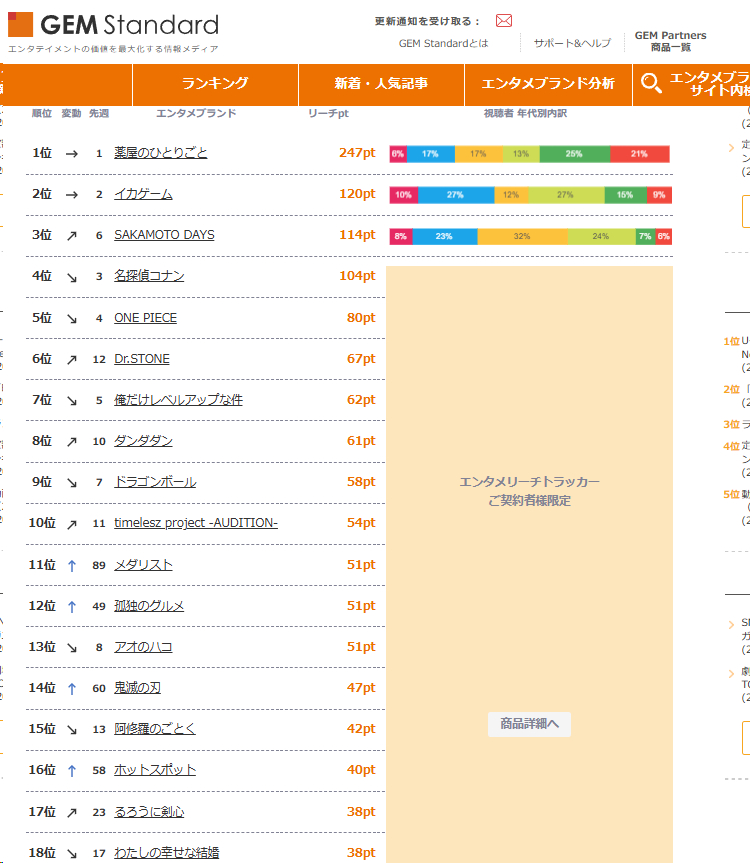Image resolution: width=750 pixels, height=863 pixels.
Task: Open GEM Standardとは link
Action: click(x=444, y=43)
